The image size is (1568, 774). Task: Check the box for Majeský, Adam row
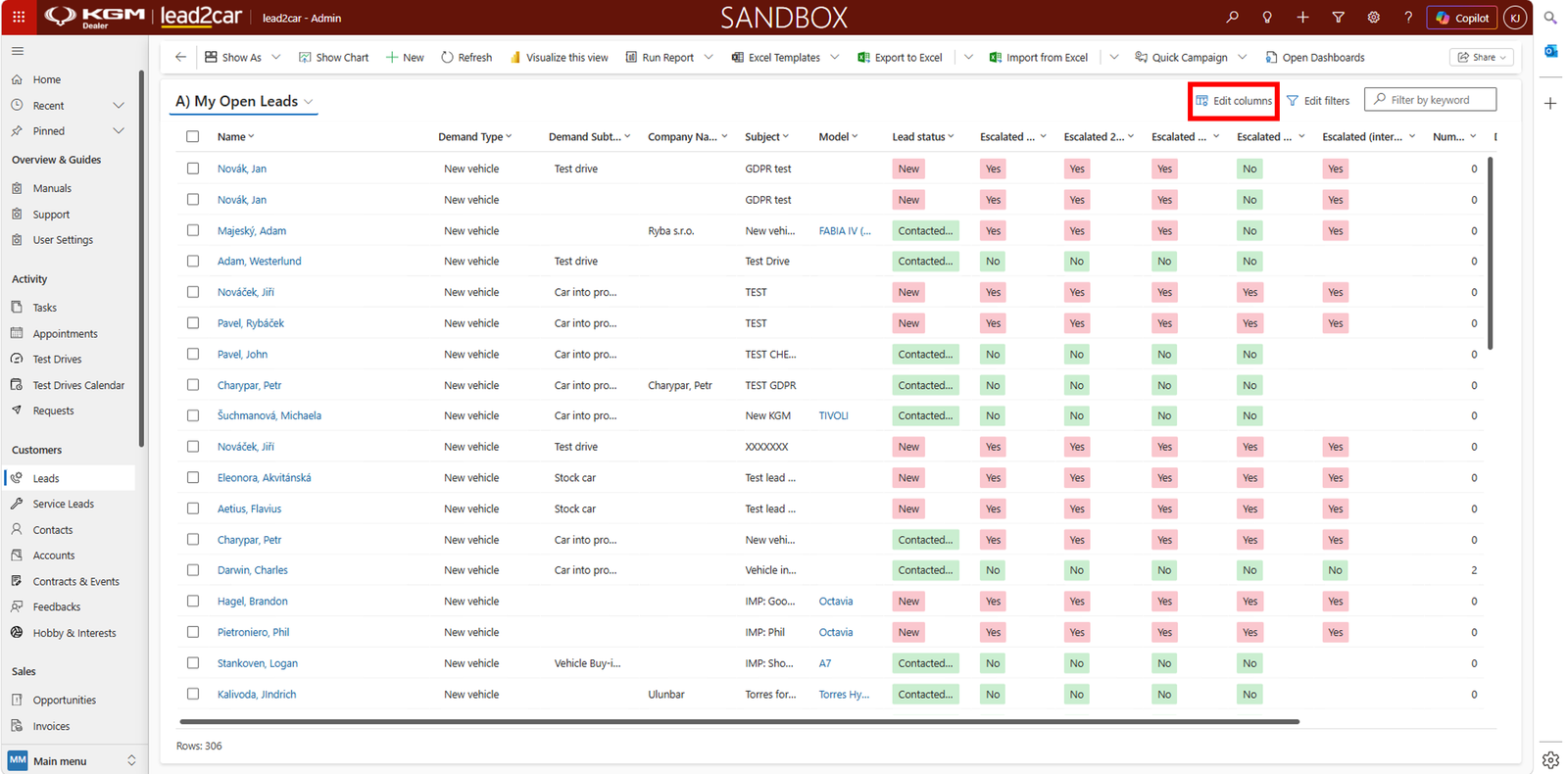point(193,230)
